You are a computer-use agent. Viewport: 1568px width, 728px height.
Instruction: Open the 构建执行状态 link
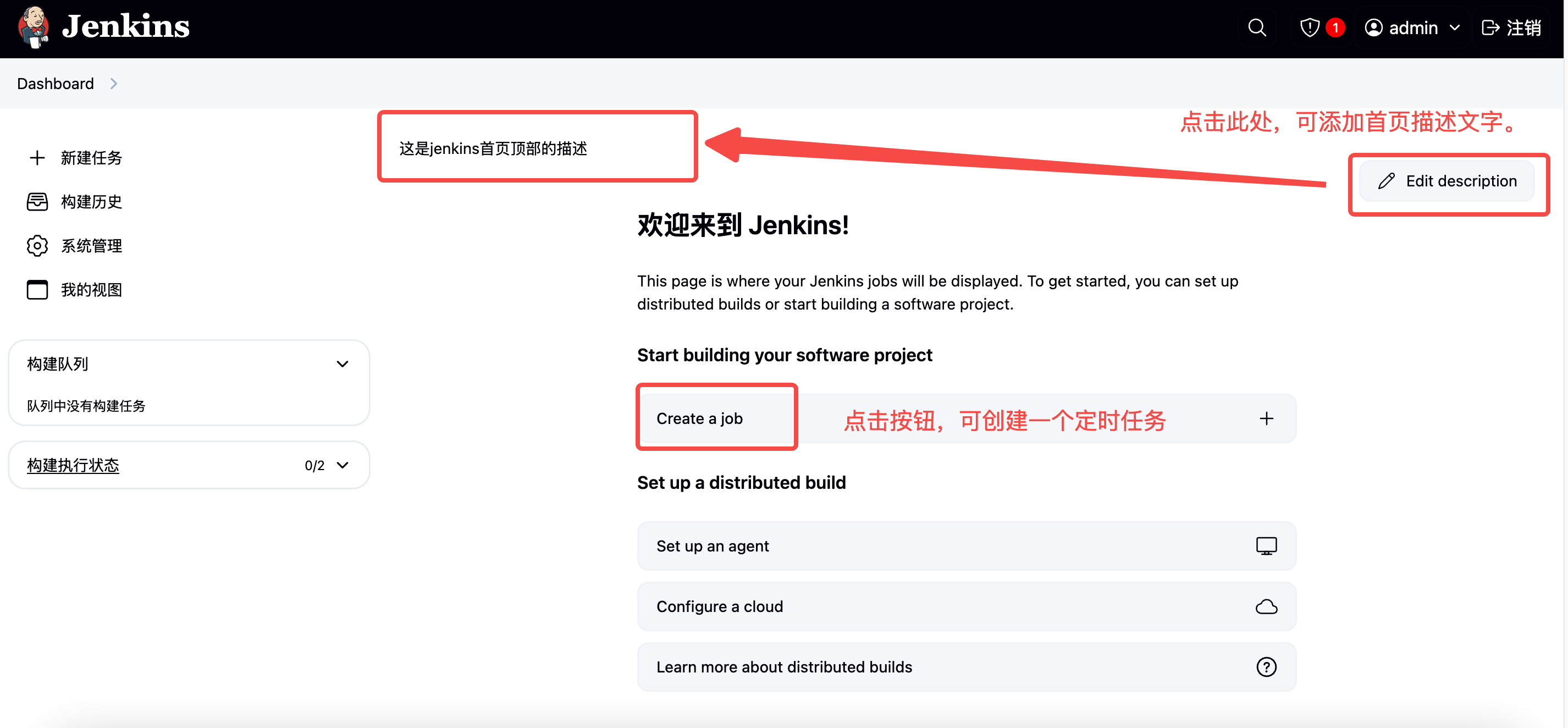[73, 466]
